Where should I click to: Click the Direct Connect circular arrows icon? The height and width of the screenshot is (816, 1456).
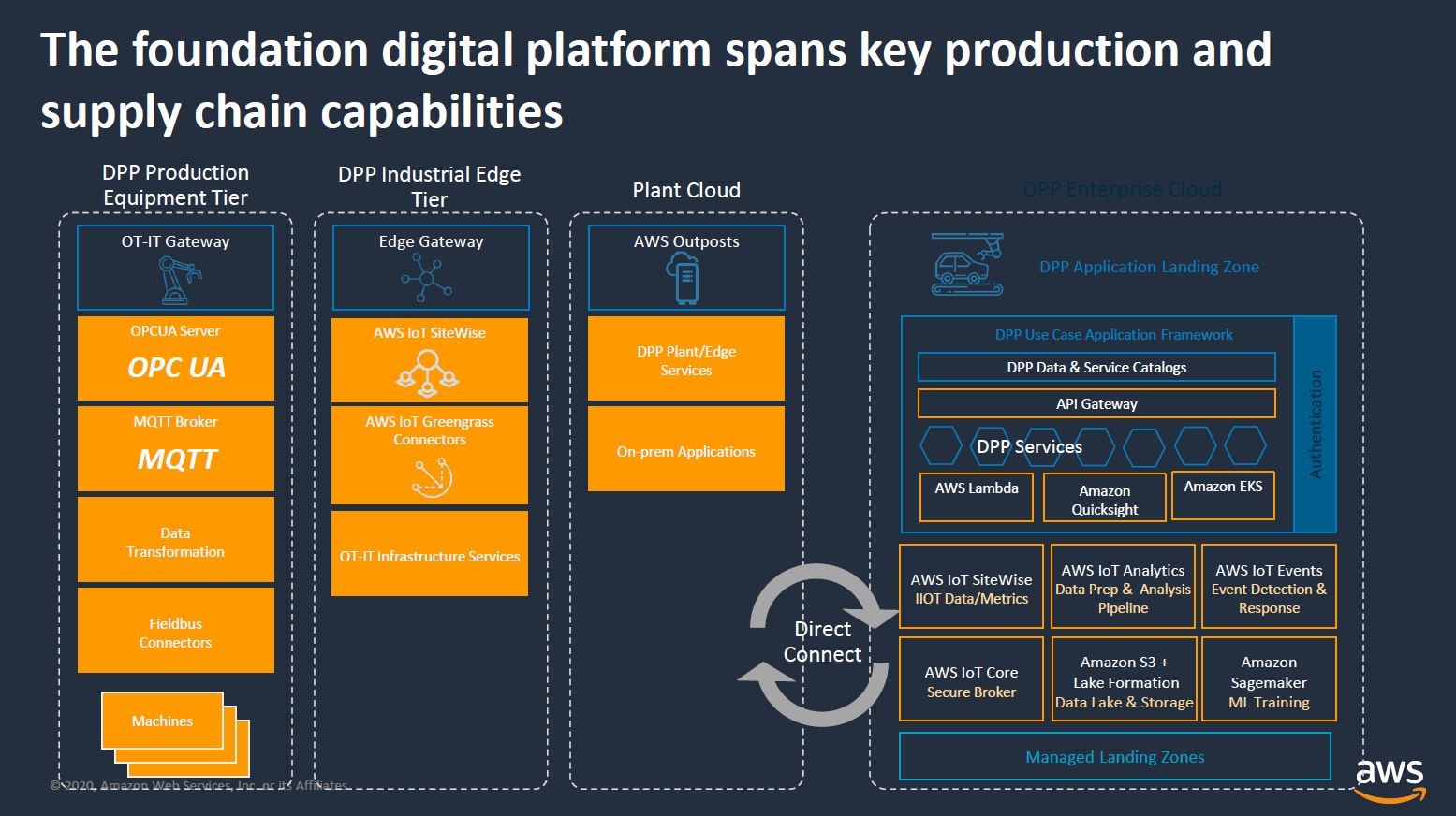(819, 644)
